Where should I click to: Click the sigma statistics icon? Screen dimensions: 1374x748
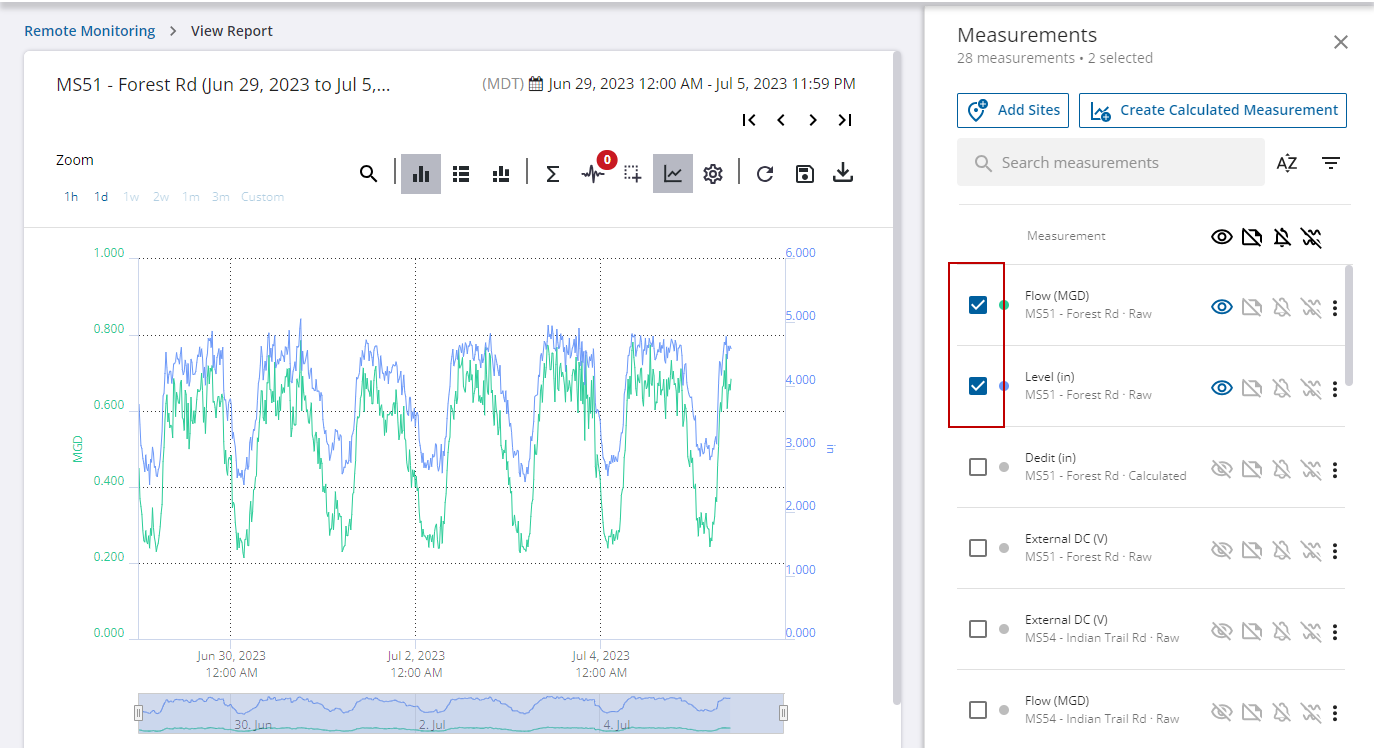(552, 174)
